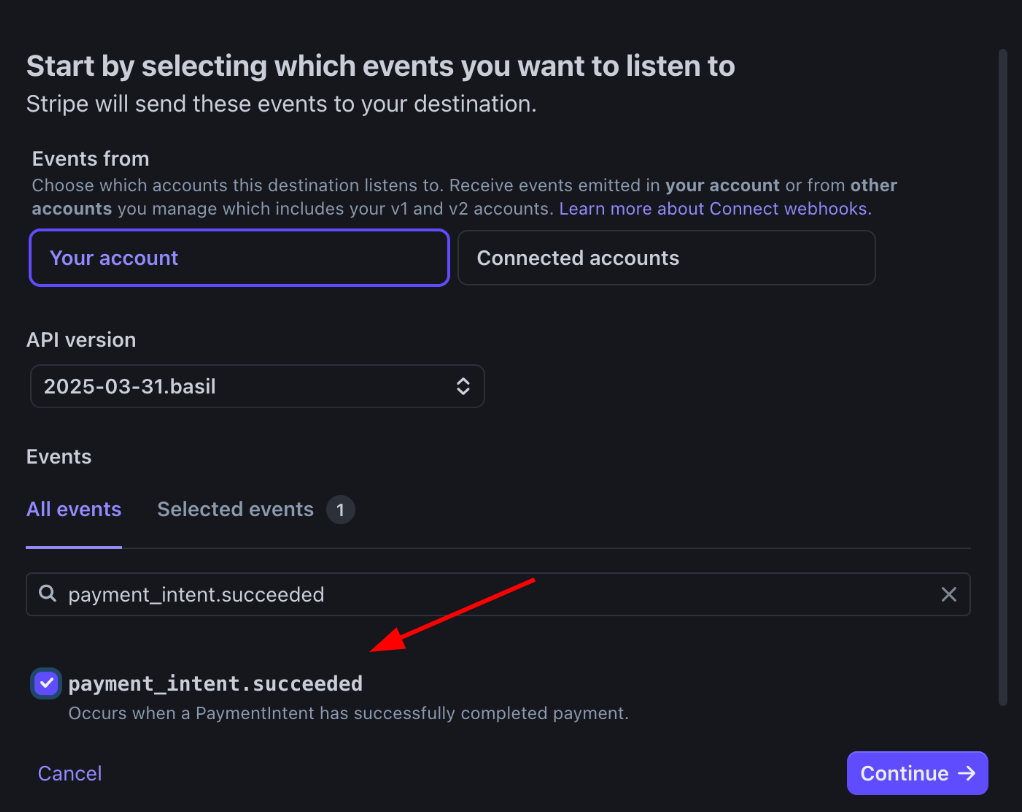Click the Continue button
The width and height of the screenshot is (1022, 812).
917,773
